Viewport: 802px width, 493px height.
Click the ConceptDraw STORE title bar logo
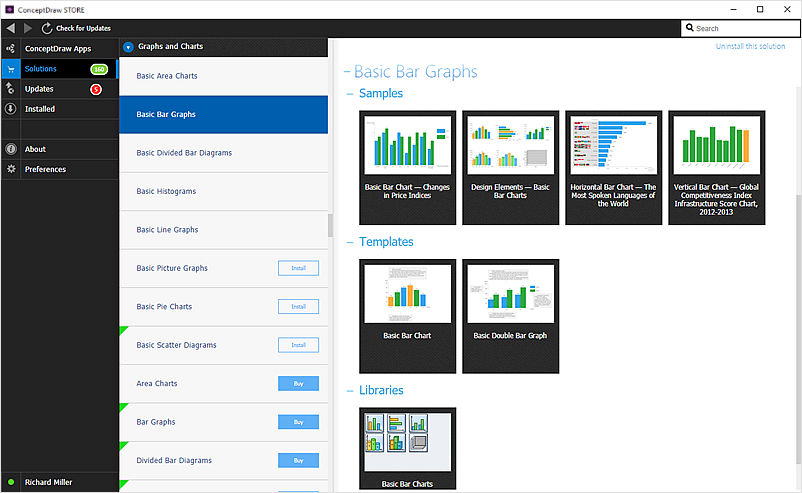9,9
